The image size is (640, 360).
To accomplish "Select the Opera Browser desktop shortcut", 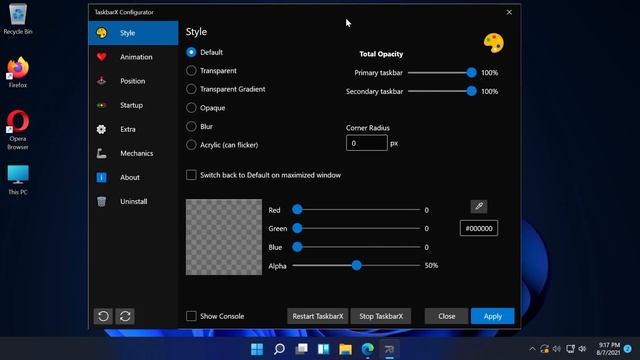I will click(x=18, y=130).
